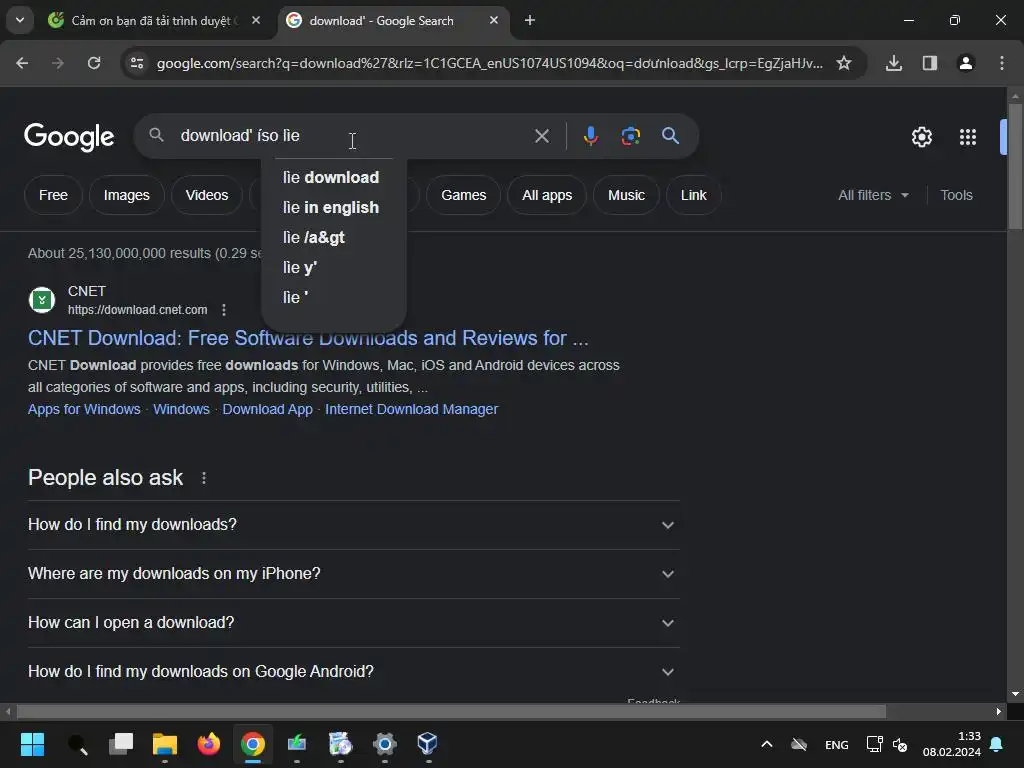The image size is (1024, 768).
Task: Open CNET result three-dot options
Action: [224, 310]
